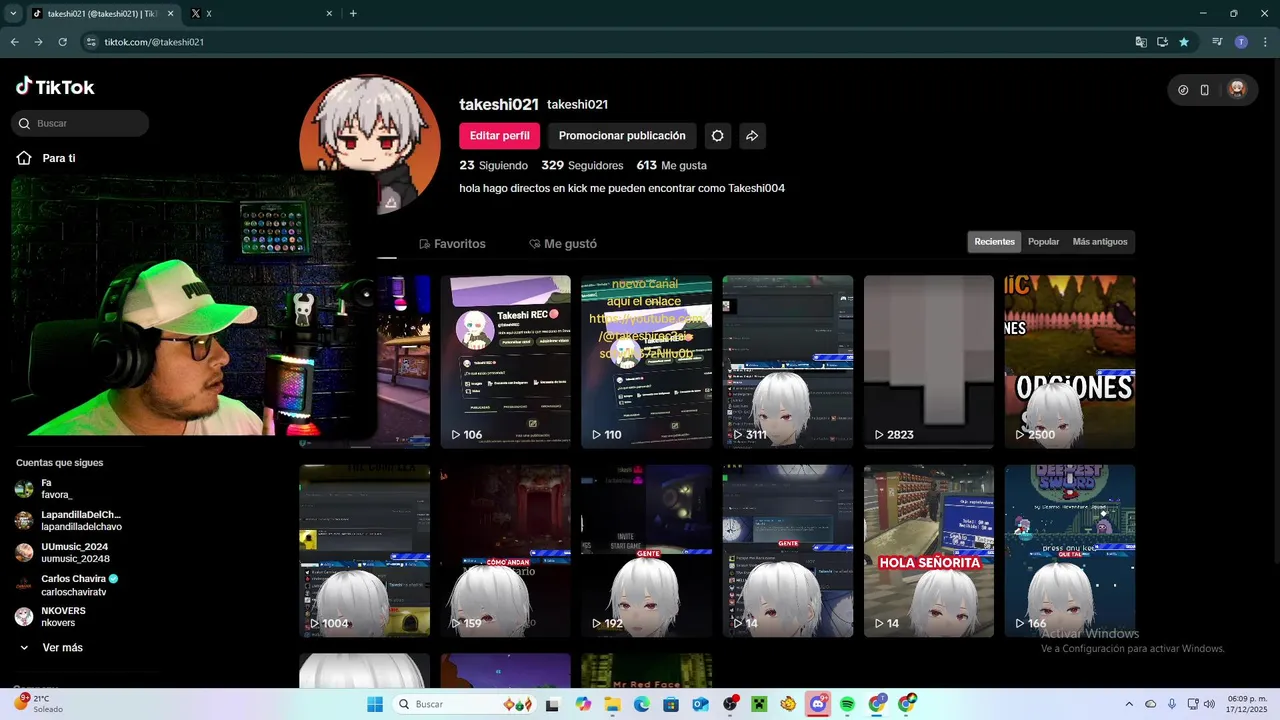1280x720 pixels.
Task: Switch to the Favoritos tab
Action: click(452, 244)
